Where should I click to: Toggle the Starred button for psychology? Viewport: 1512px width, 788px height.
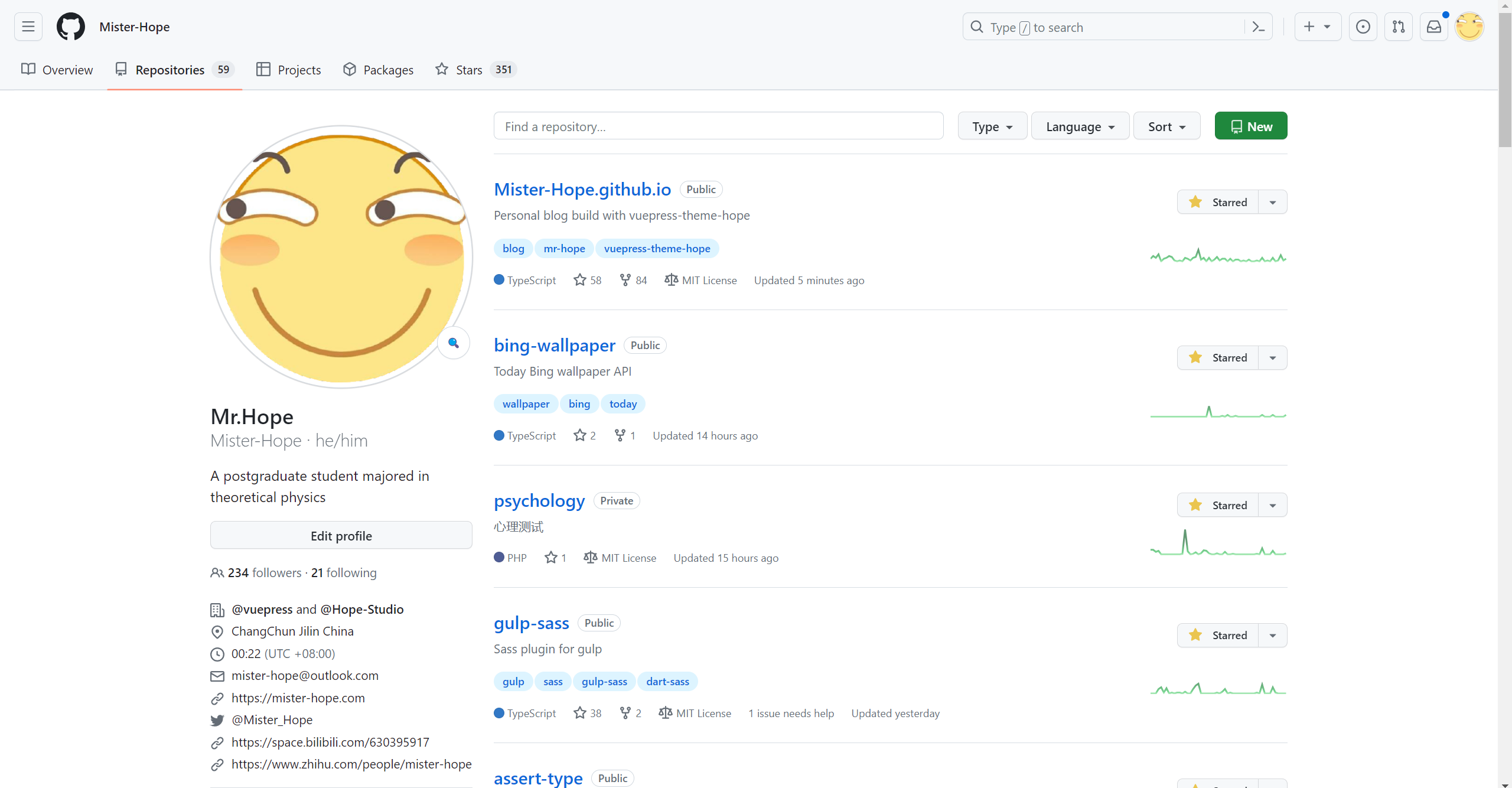1218,505
